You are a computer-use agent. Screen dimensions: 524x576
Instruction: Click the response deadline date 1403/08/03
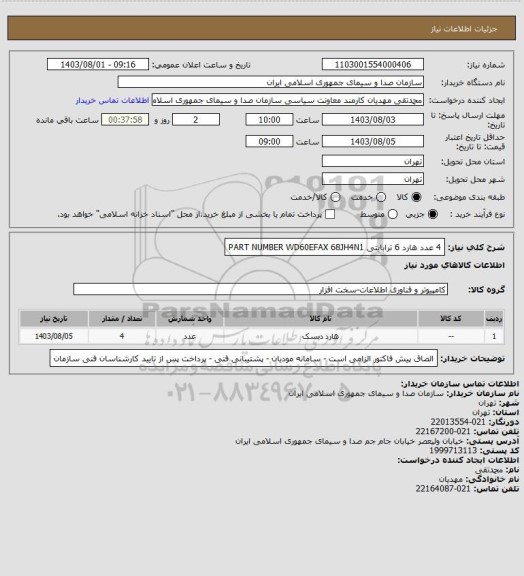point(373,120)
